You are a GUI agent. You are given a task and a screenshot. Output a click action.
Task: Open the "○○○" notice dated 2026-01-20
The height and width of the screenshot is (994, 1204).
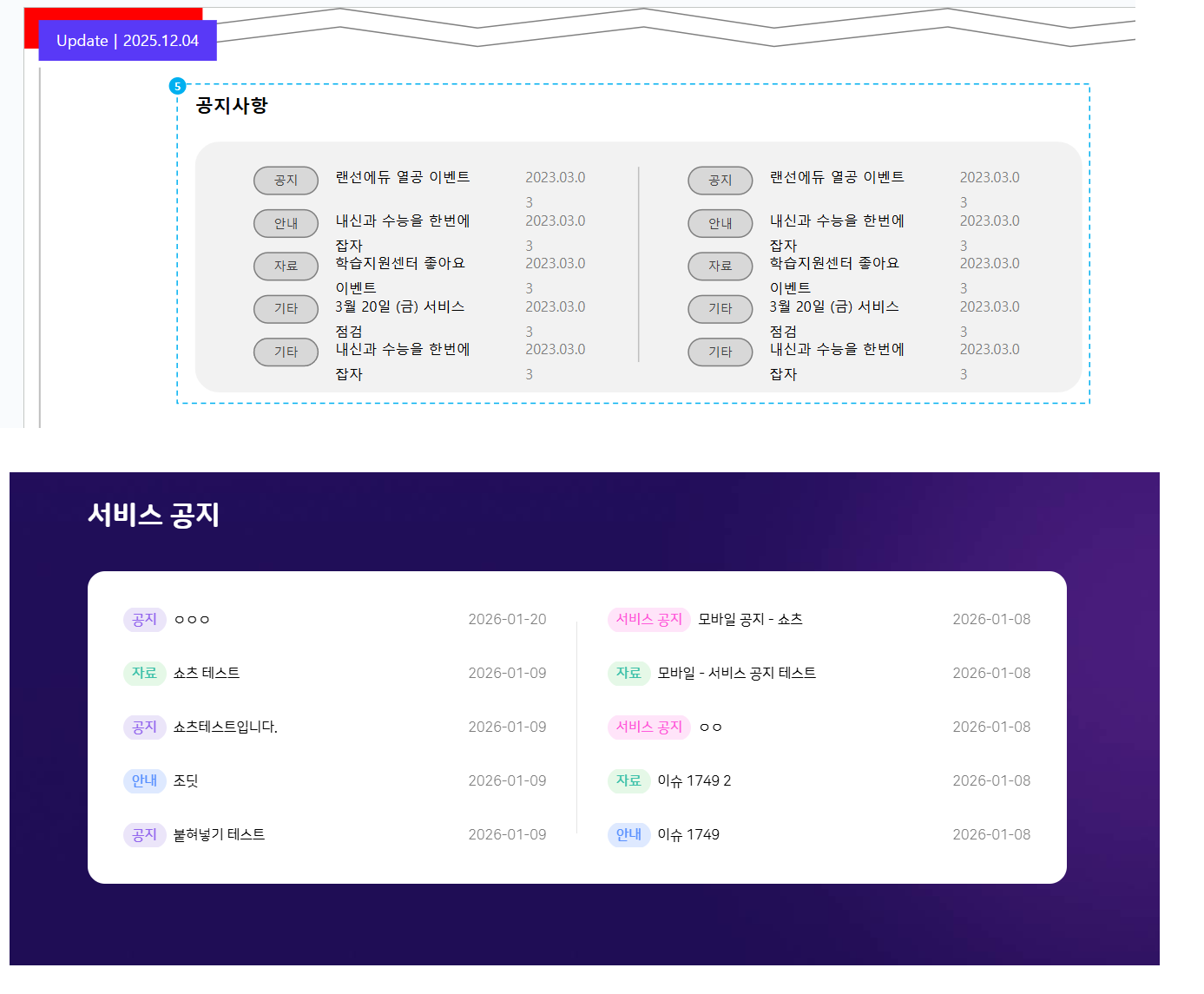click(x=192, y=619)
